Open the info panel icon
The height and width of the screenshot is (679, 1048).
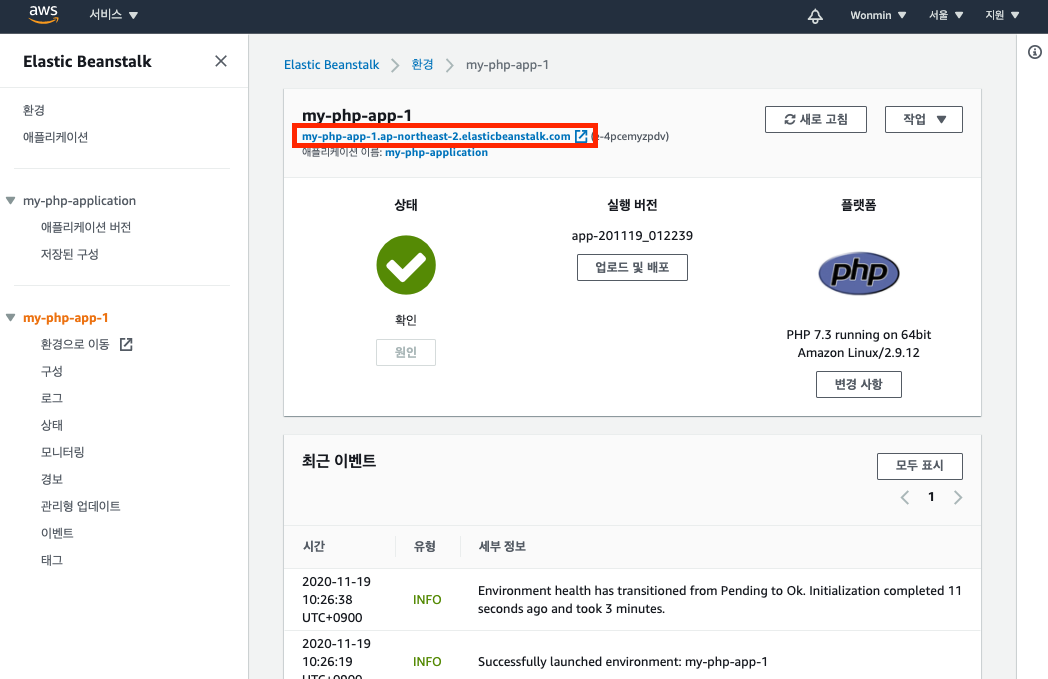[x=1035, y=52]
